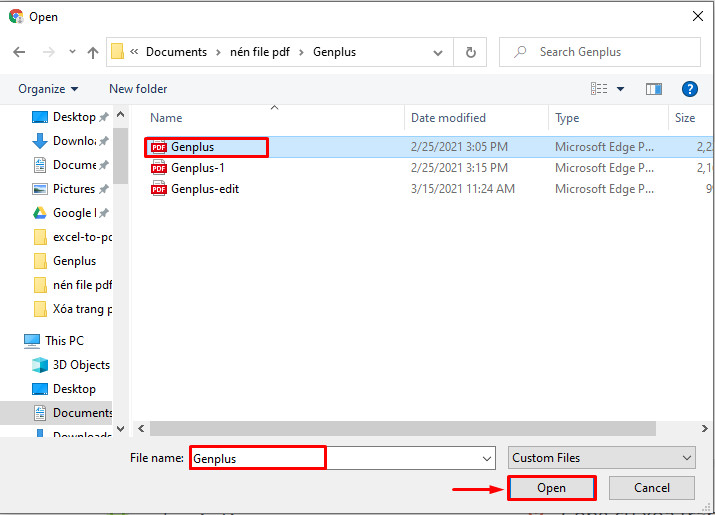Screen dimensions: 715x515
Task: Open the Help question mark icon
Action: click(689, 89)
